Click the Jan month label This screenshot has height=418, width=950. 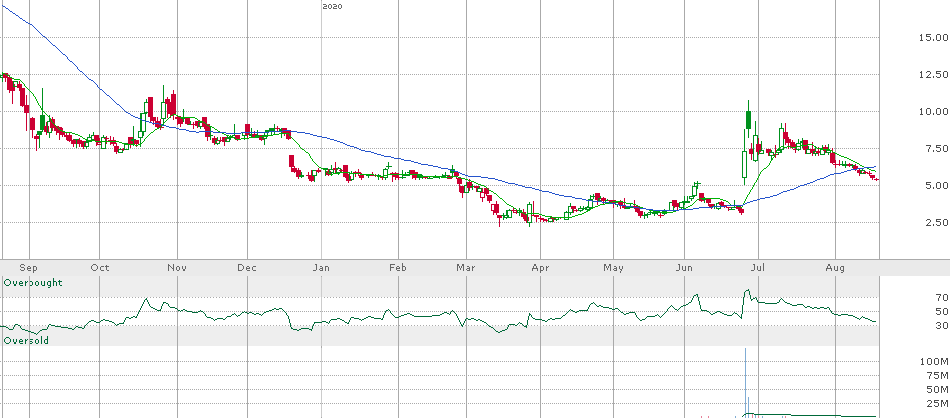pos(322,268)
